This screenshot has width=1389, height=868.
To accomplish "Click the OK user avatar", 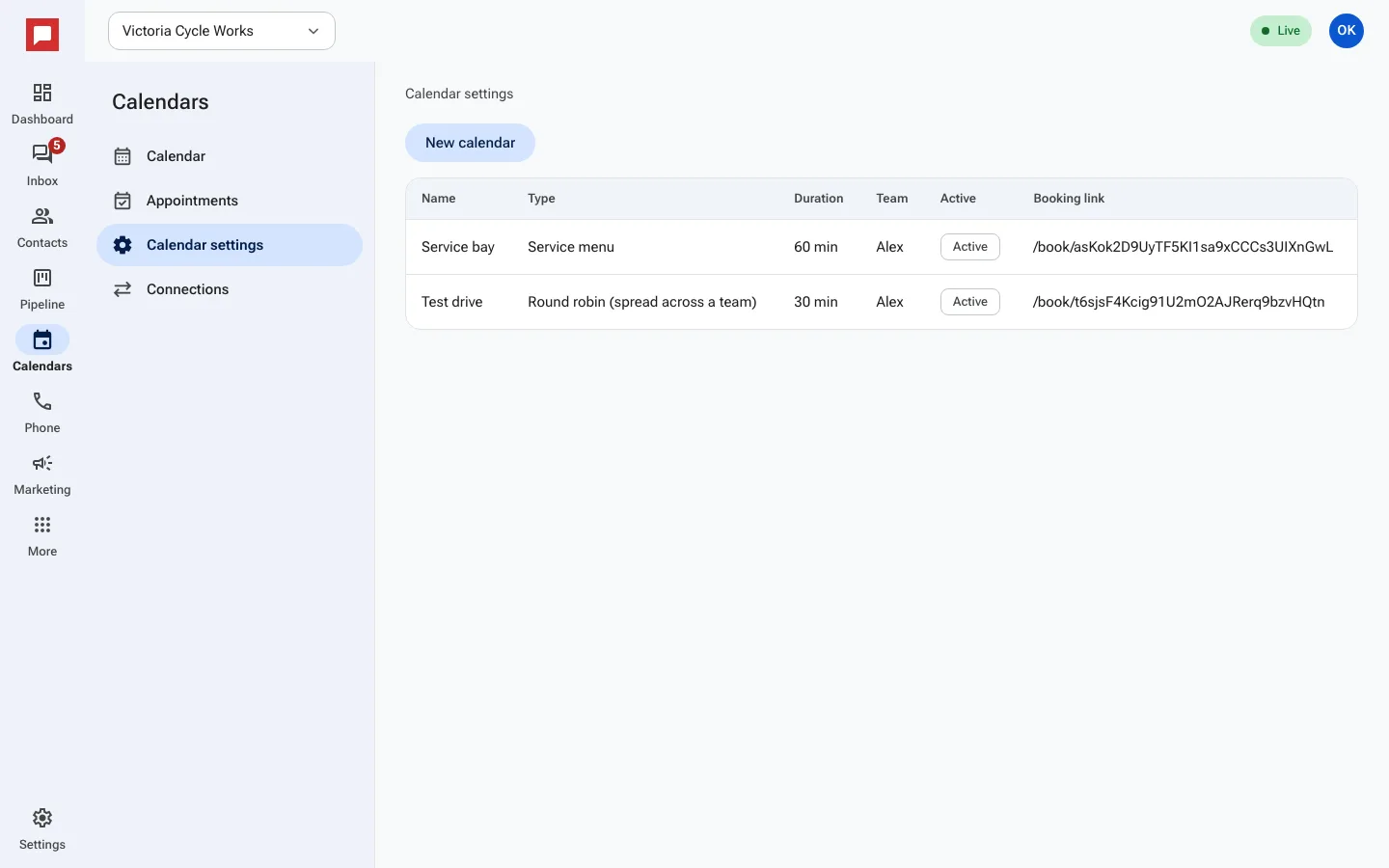I will [x=1347, y=31].
